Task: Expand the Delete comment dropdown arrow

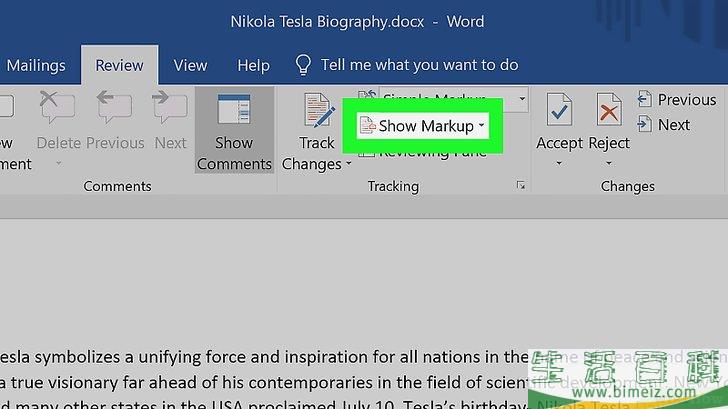Action: (x=58, y=163)
